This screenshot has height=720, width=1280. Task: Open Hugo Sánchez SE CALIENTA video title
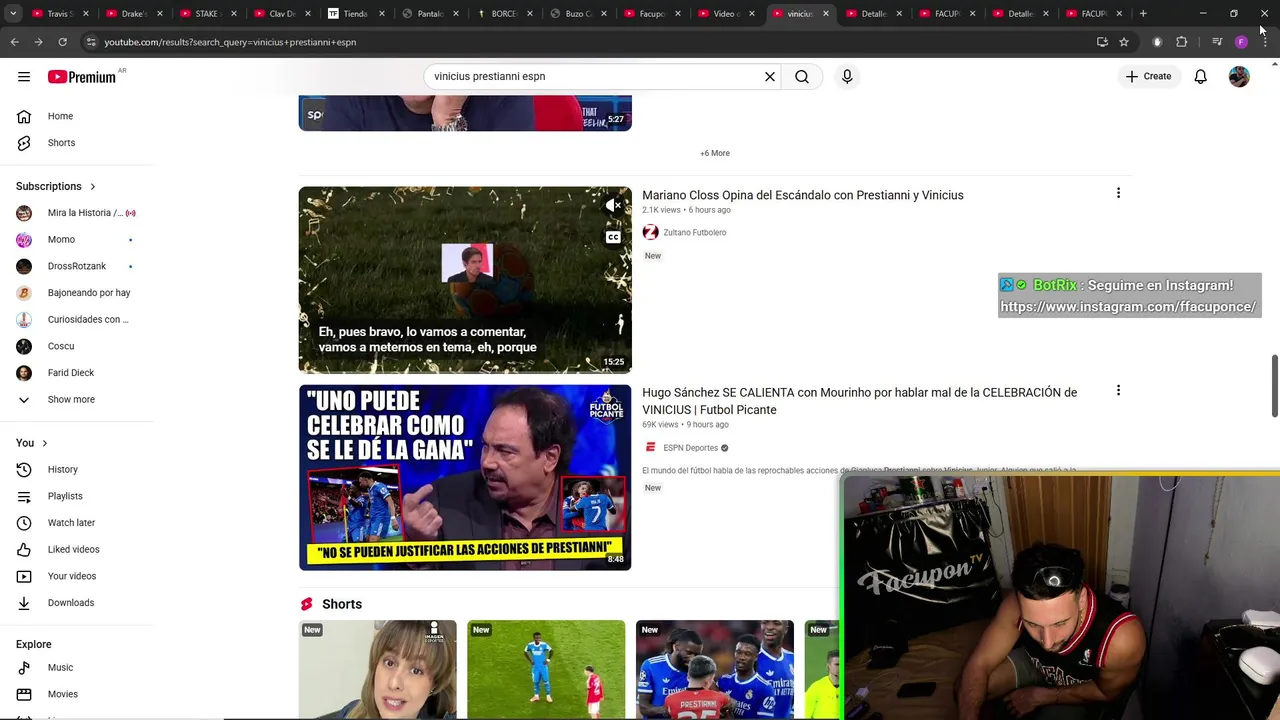[x=860, y=401]
